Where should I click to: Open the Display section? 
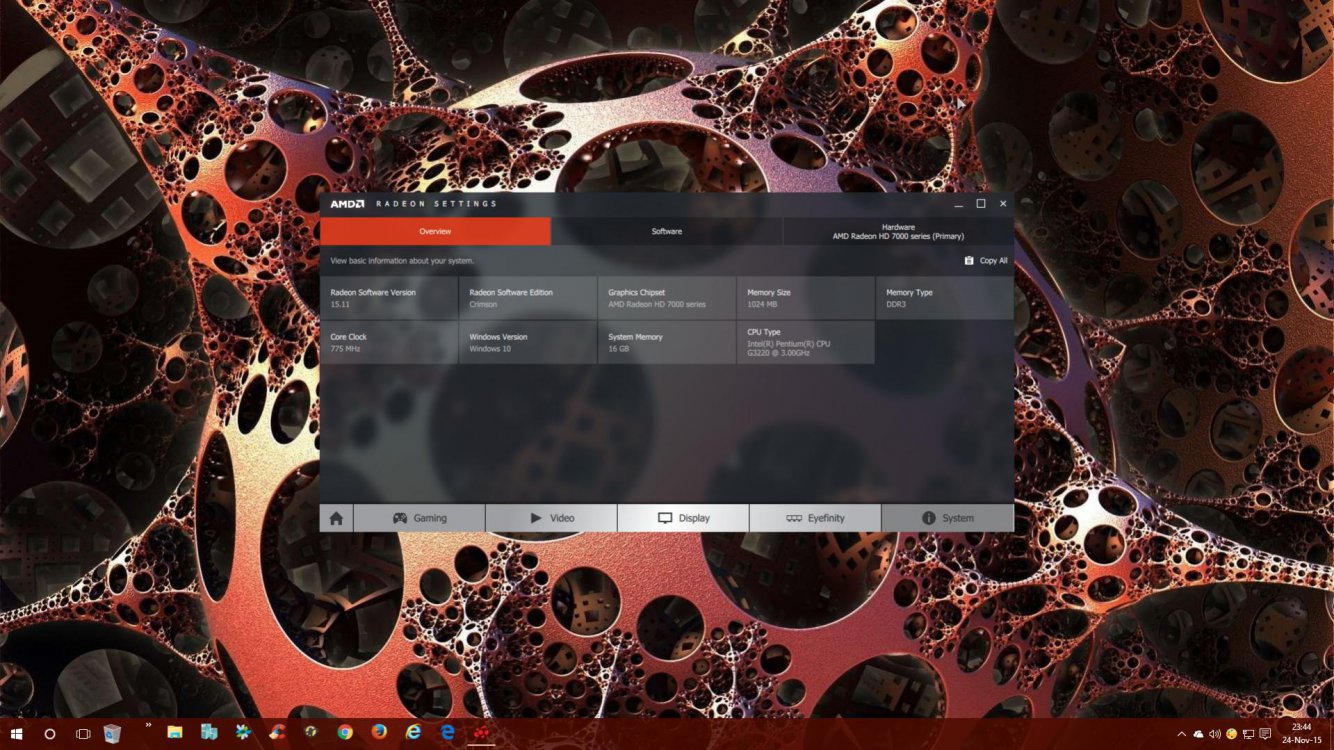[683, 518]
